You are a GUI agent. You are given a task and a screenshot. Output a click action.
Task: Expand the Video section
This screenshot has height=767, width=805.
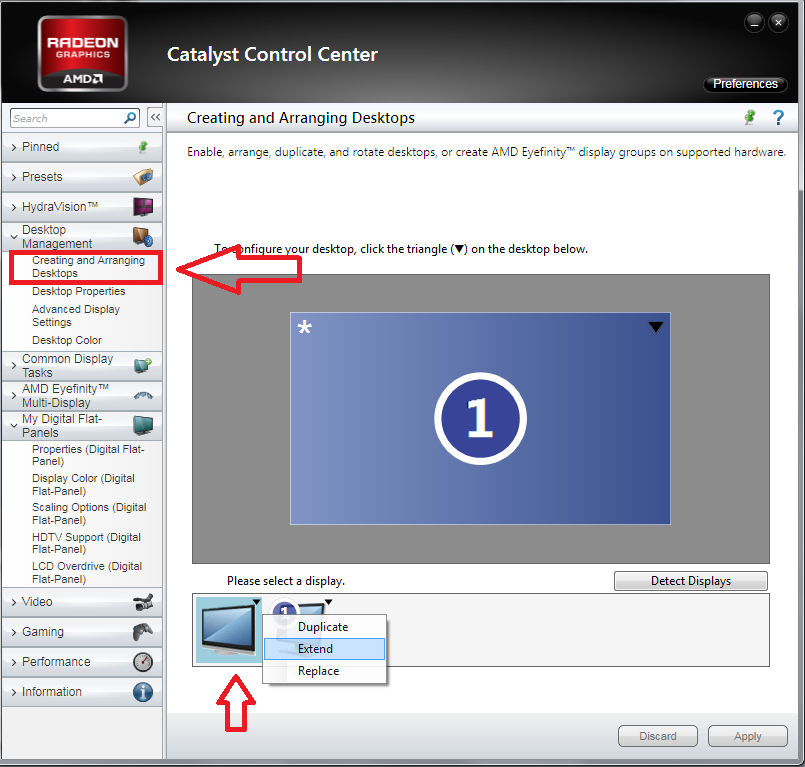tap(14, 602)
